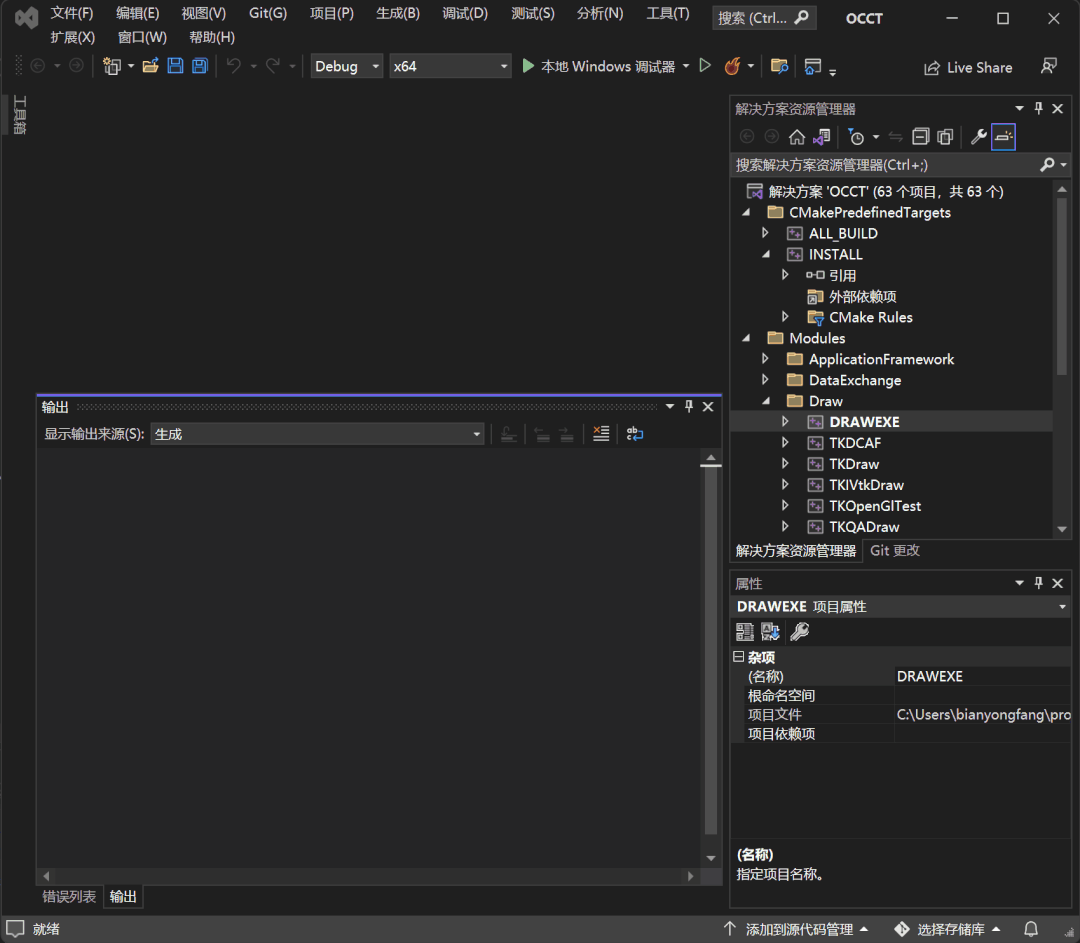Click notification bell in status bar
The image size is (1080, 943).
[x=1031, y=929]
